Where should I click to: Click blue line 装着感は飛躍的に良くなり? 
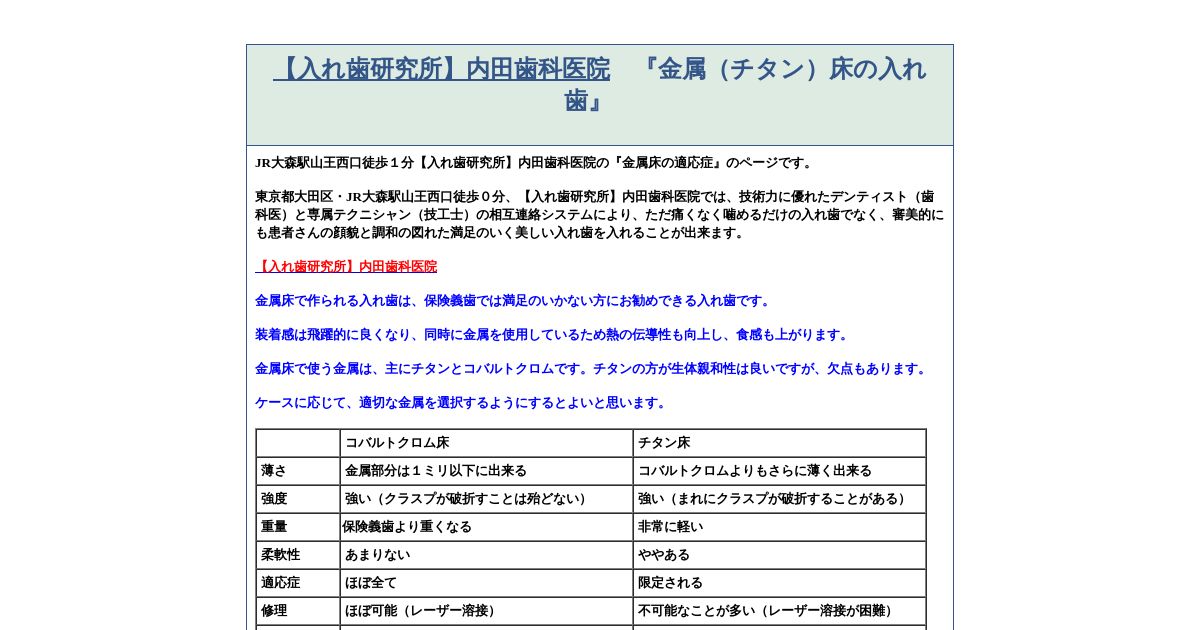tap(553, 335)
